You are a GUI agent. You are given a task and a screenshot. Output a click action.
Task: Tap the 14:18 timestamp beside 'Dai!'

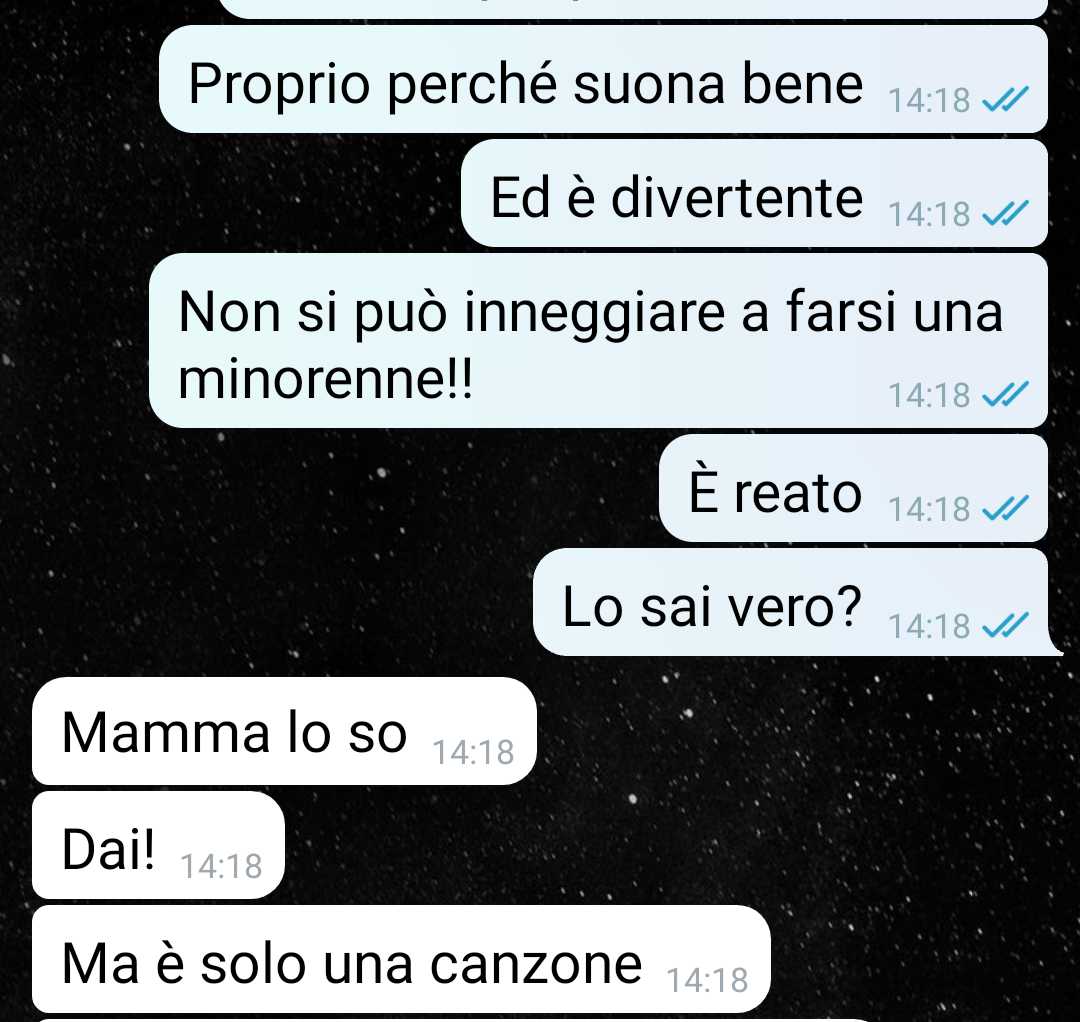tap(221, 866)
